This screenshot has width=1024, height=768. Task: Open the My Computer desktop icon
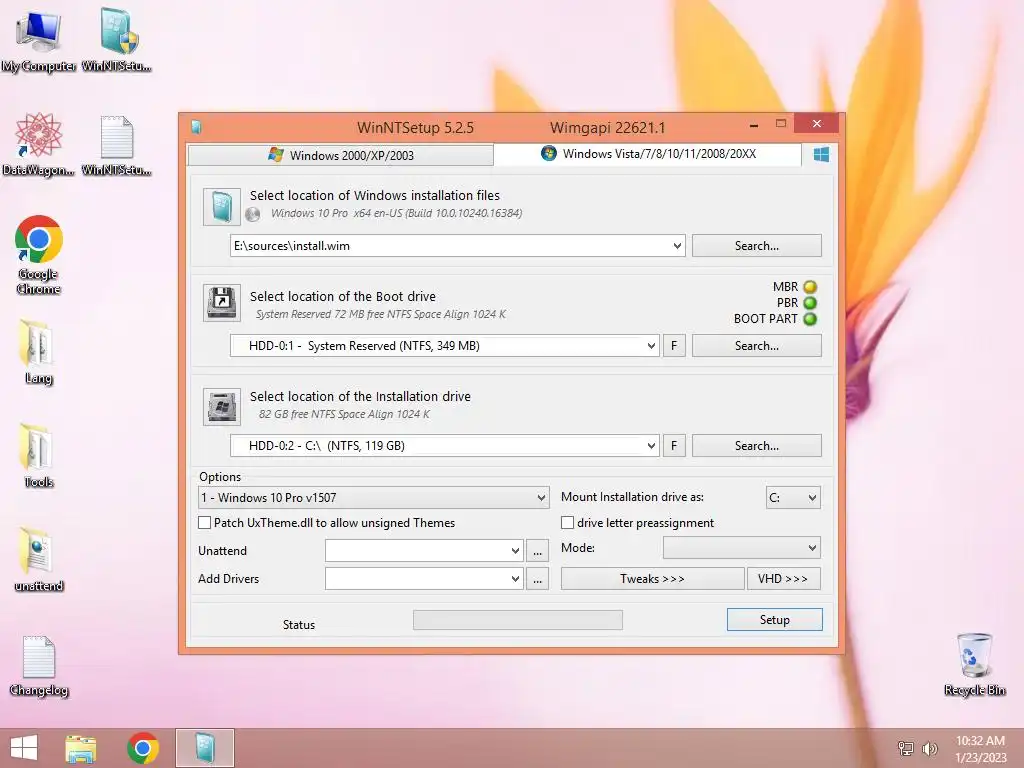[x=38, y=40]
